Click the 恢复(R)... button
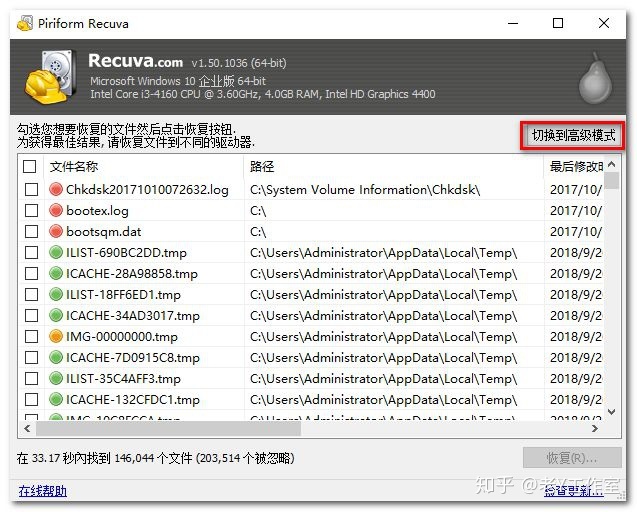 click(x=572, y=458)
